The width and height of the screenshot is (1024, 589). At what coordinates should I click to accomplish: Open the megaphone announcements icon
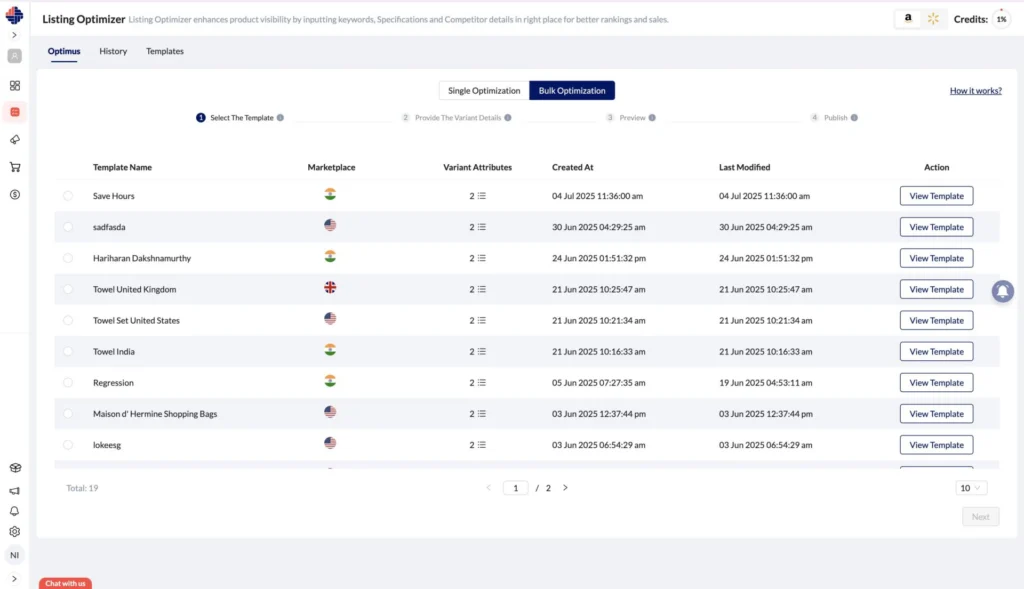click(x=14, y=490)
